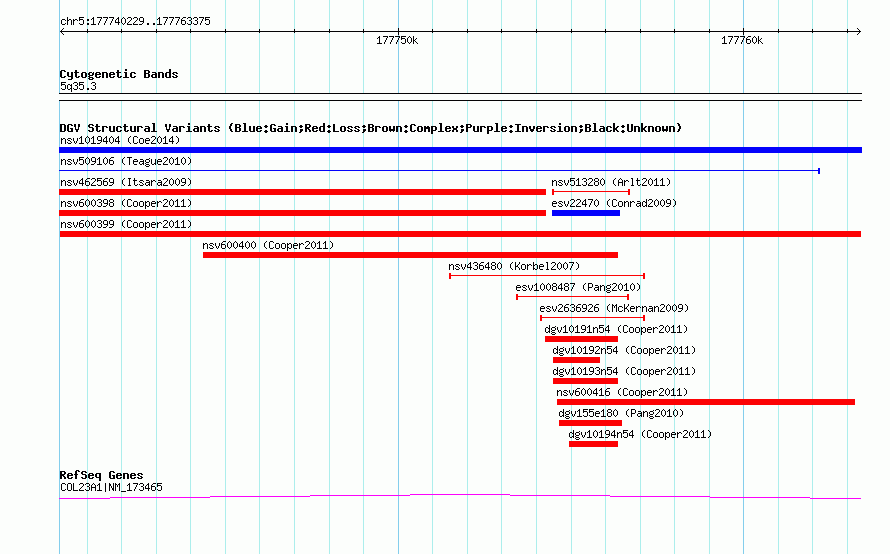
Task: Click the COL23A1|NM_173465 gene label
Action: click(111, 487)
